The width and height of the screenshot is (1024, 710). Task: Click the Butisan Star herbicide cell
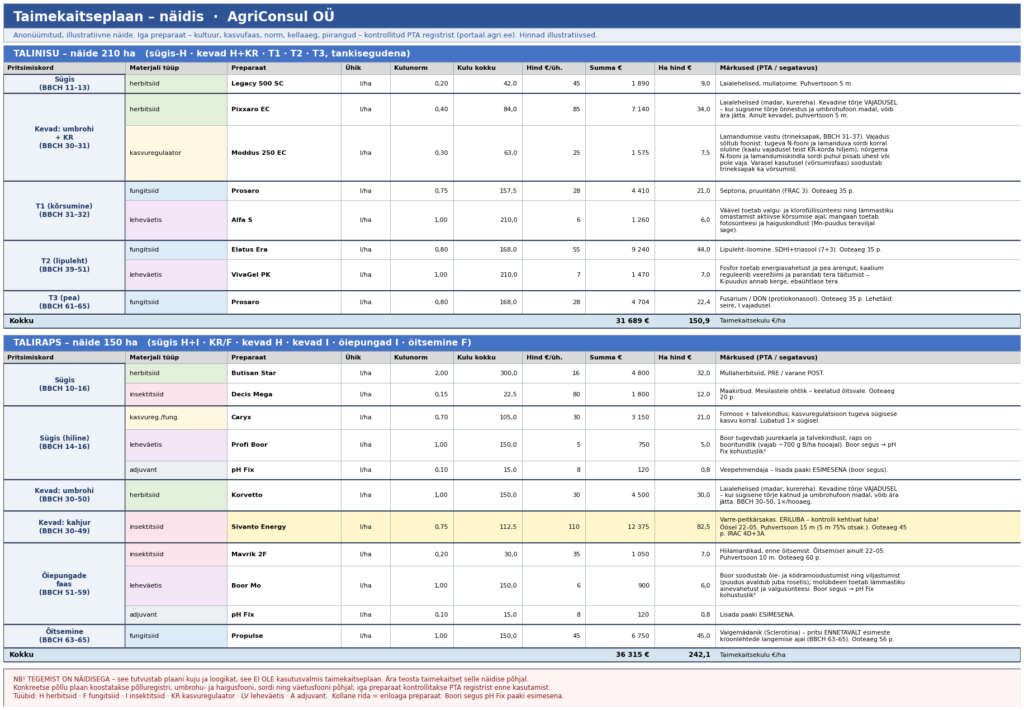pos(284,373)
